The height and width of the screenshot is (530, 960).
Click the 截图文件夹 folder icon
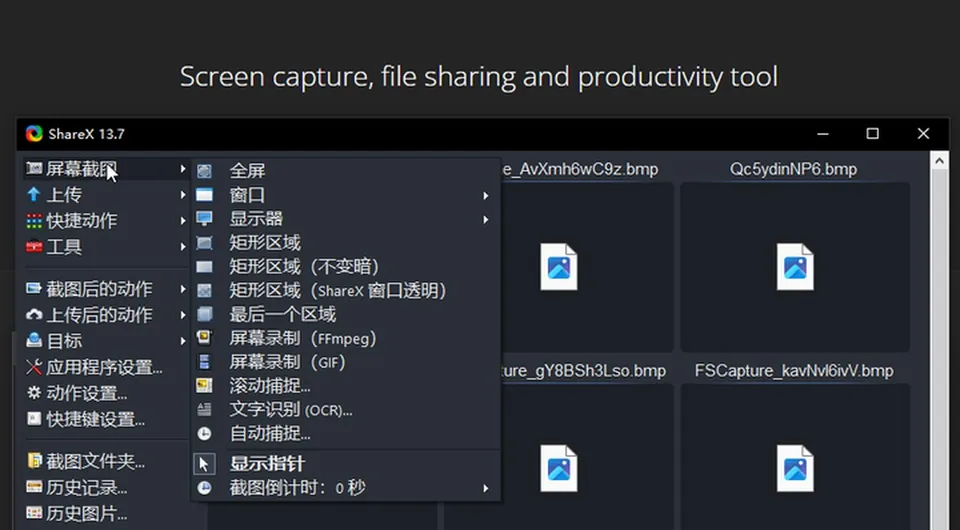pyautogui.click(x=34, y=460)
